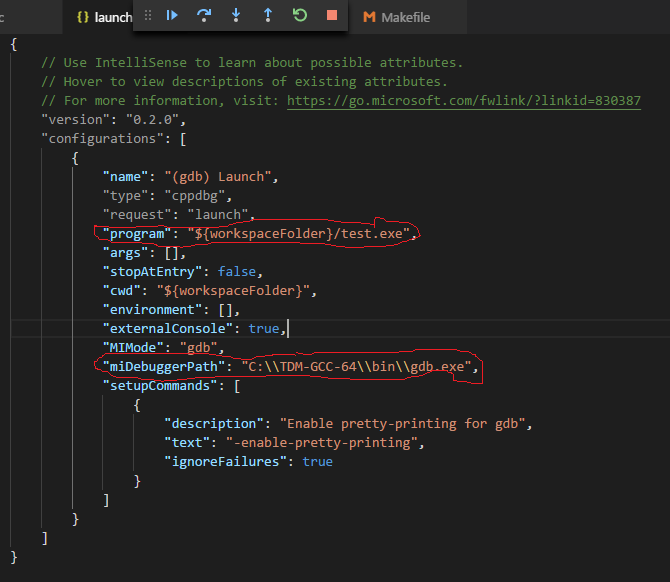Click the "miDebuggerPath" key
The image size is (670, 582).
[164, 367]
